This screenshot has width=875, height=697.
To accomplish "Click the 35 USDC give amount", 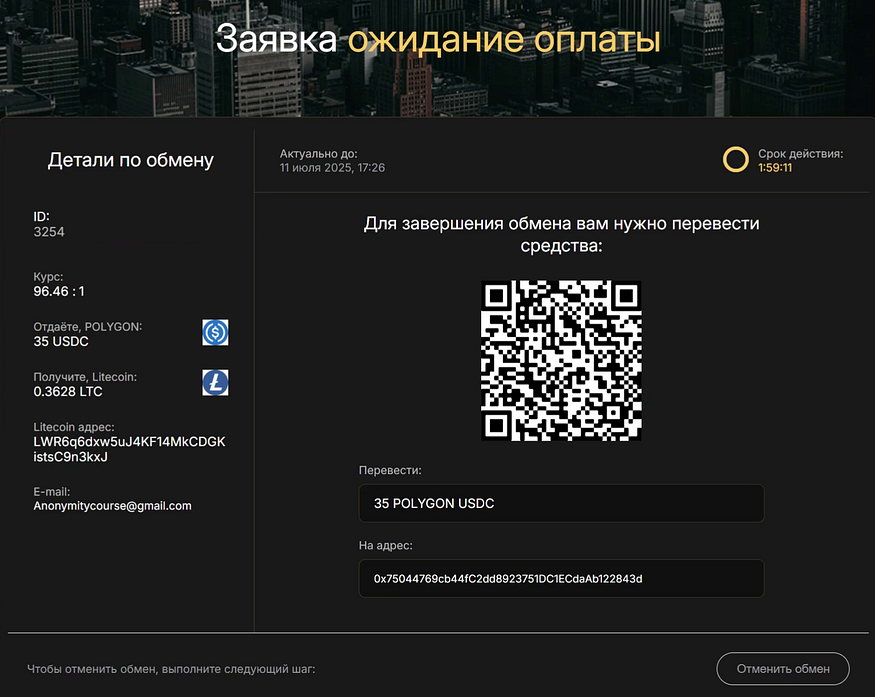I will tap(61, 342).
